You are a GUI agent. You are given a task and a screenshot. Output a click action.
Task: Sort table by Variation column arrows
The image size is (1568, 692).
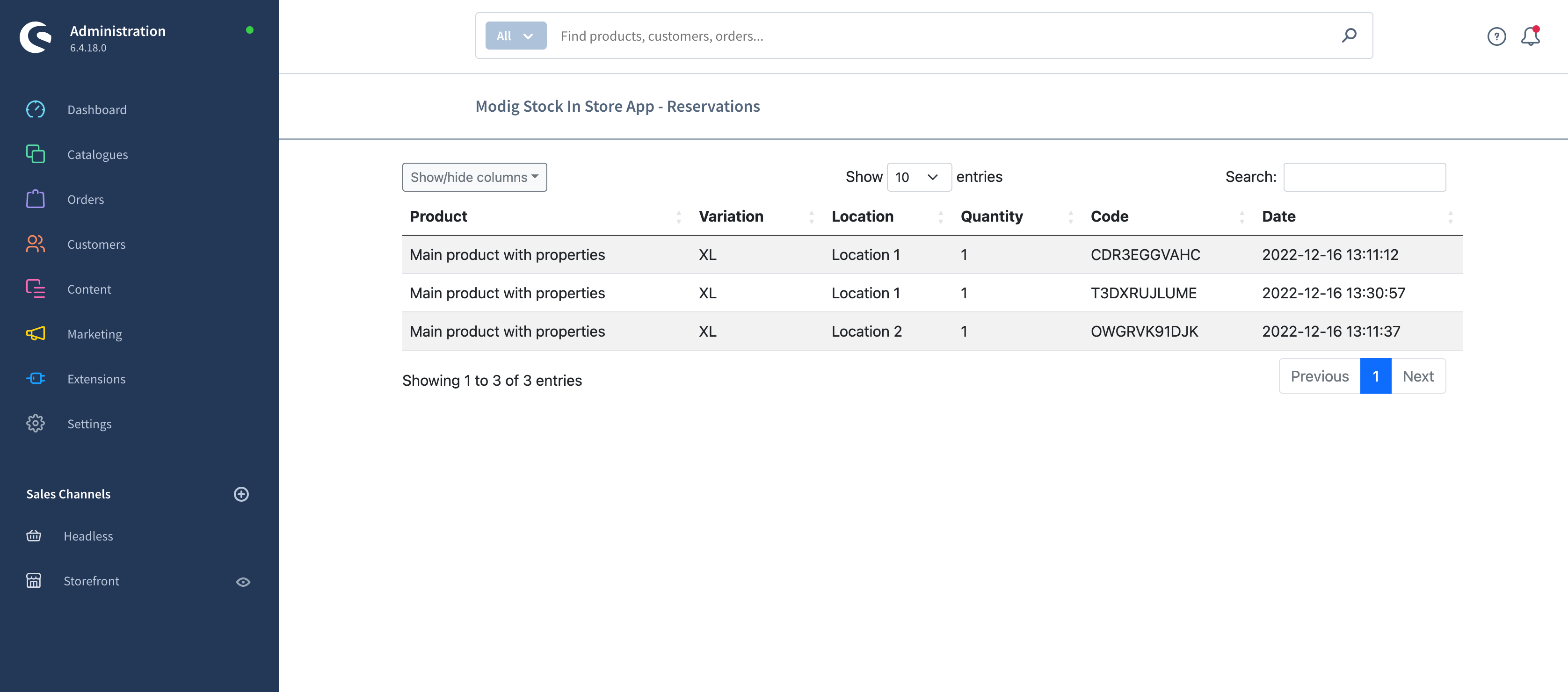tap(812, 216)
